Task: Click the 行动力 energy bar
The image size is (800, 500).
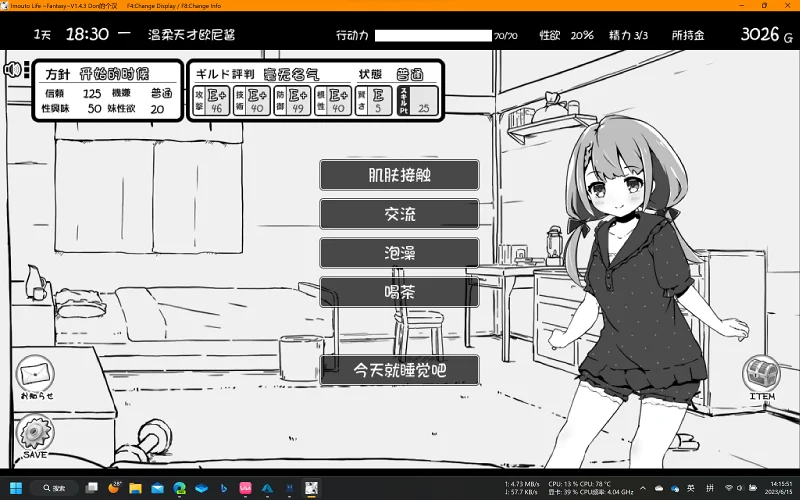Action: point(433,35)
